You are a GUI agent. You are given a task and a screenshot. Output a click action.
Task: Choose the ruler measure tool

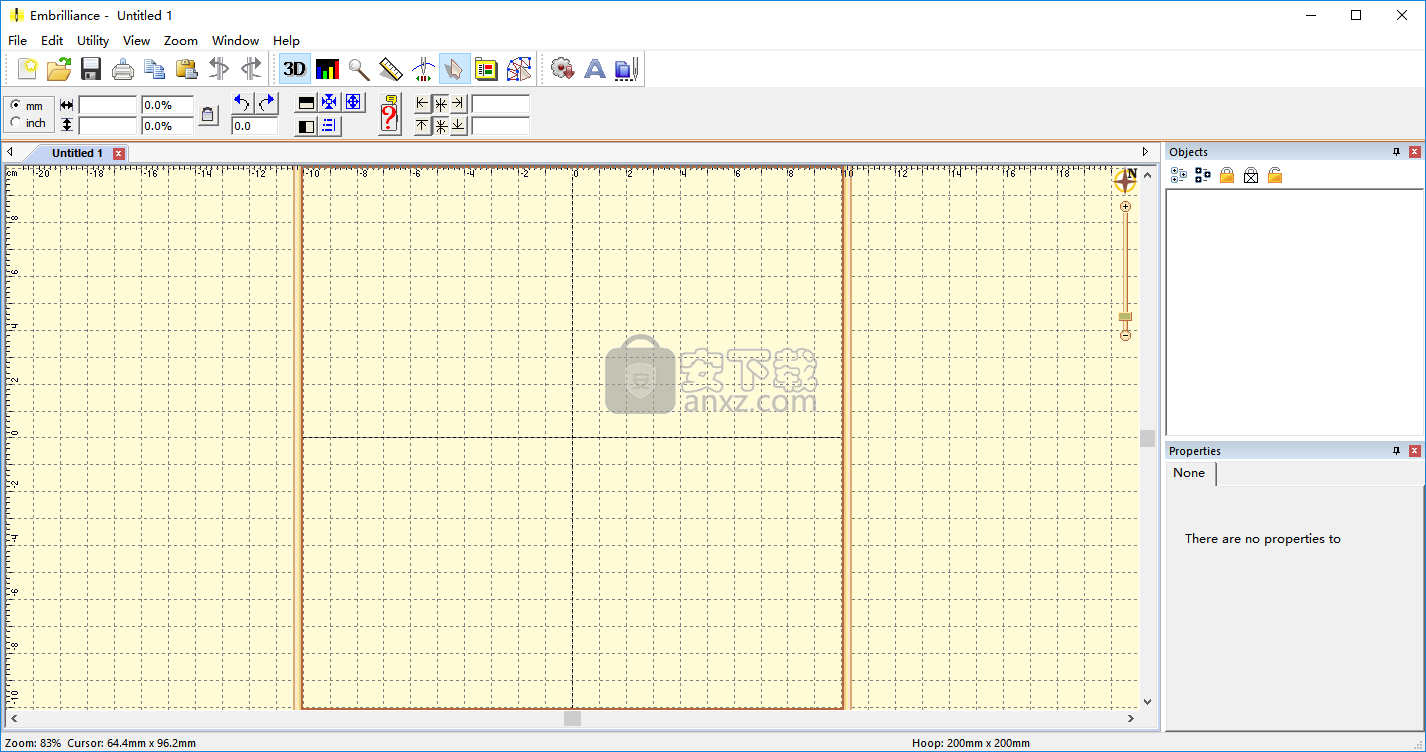[391, 69]
